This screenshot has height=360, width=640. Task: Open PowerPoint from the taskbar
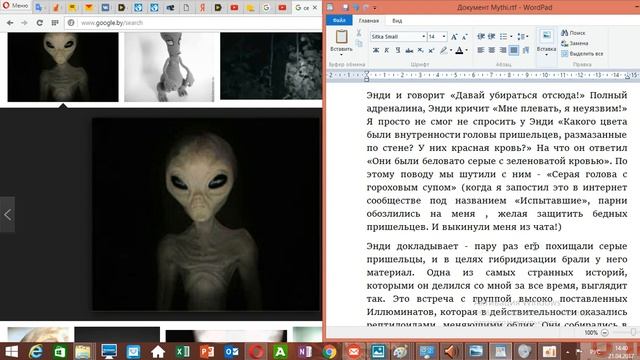click(x=207, y=351)
